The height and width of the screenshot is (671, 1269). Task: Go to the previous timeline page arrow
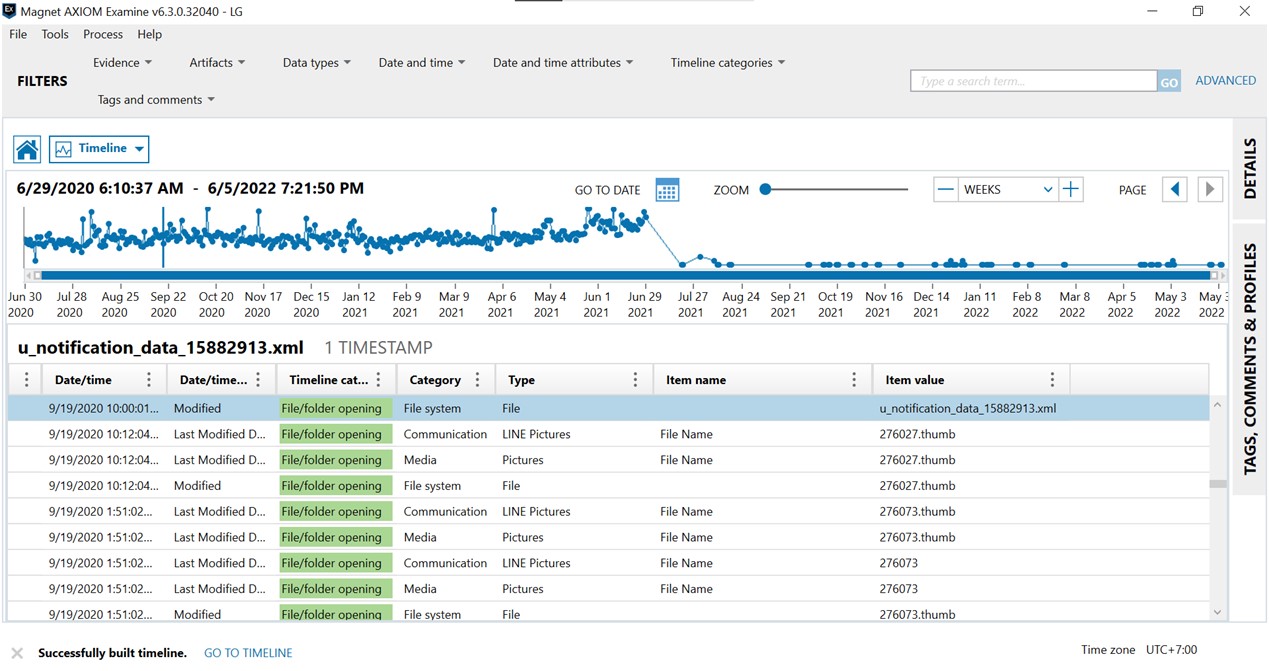1175,189
